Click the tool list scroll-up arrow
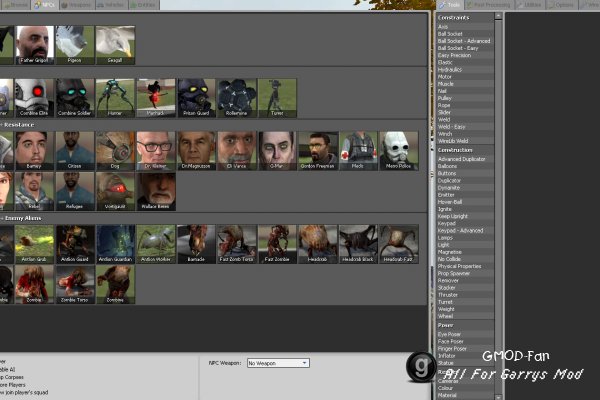The image size is (600, 400). pos(498,16)
